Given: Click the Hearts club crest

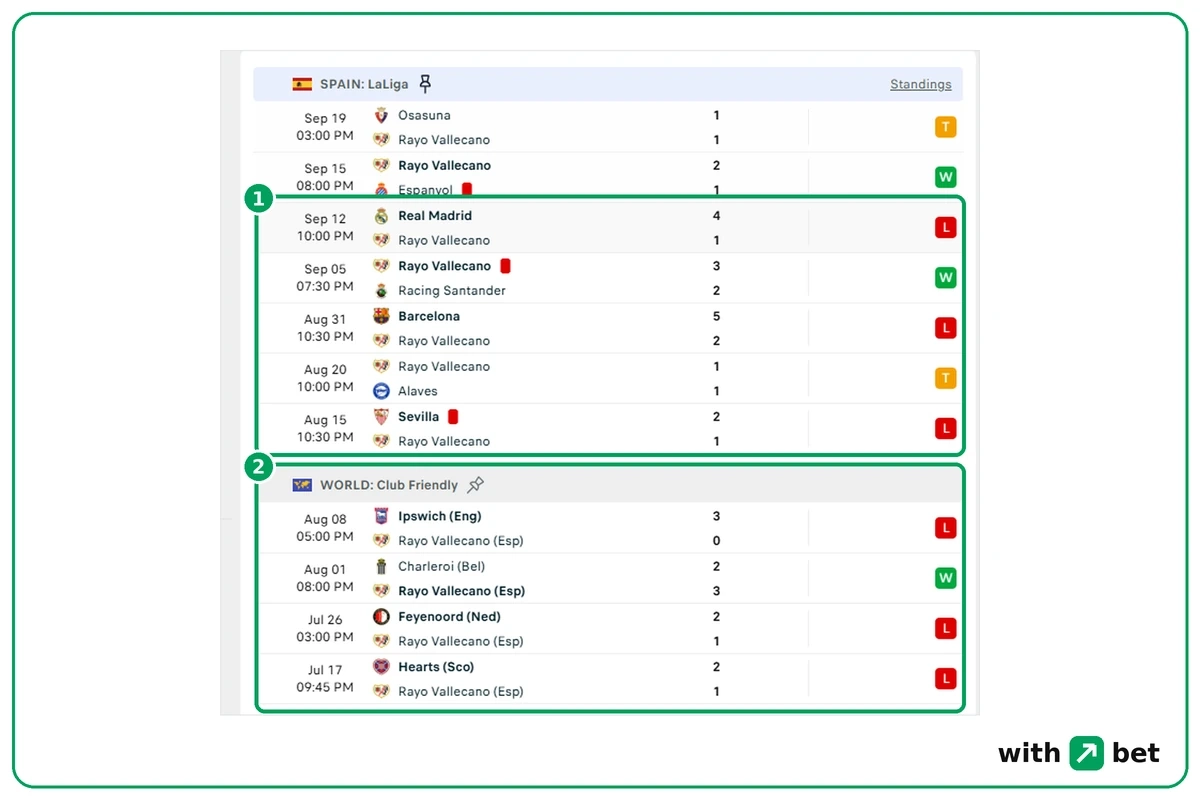Looking at the screenshot, I should [x=381, y=667].
